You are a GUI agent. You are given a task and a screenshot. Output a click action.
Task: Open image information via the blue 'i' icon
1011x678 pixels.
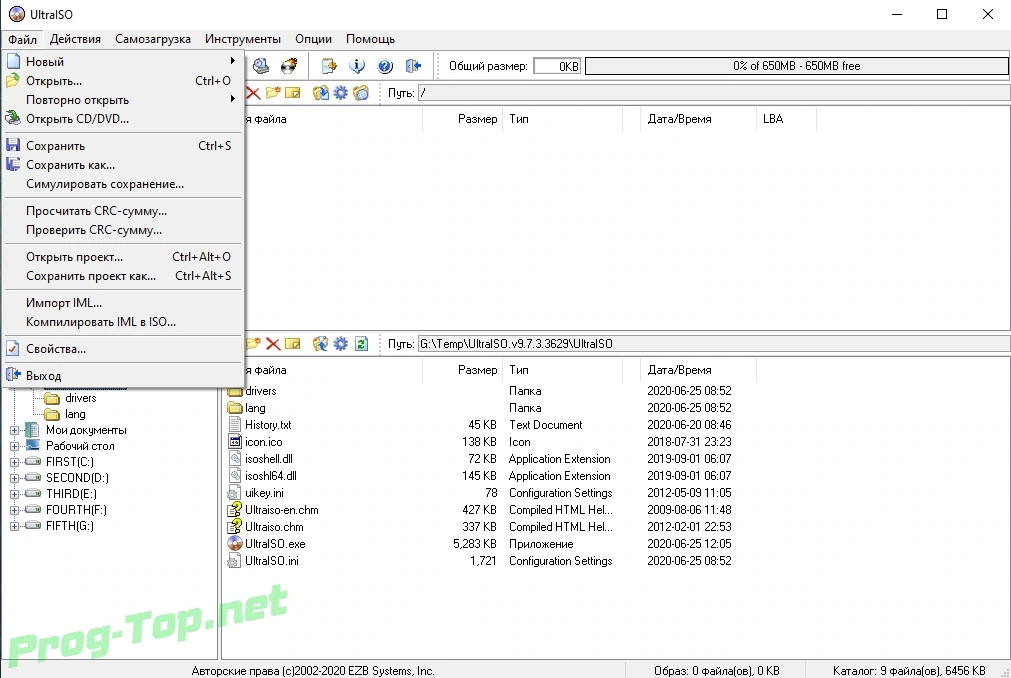pyautogui.click(x=357, y=66)
